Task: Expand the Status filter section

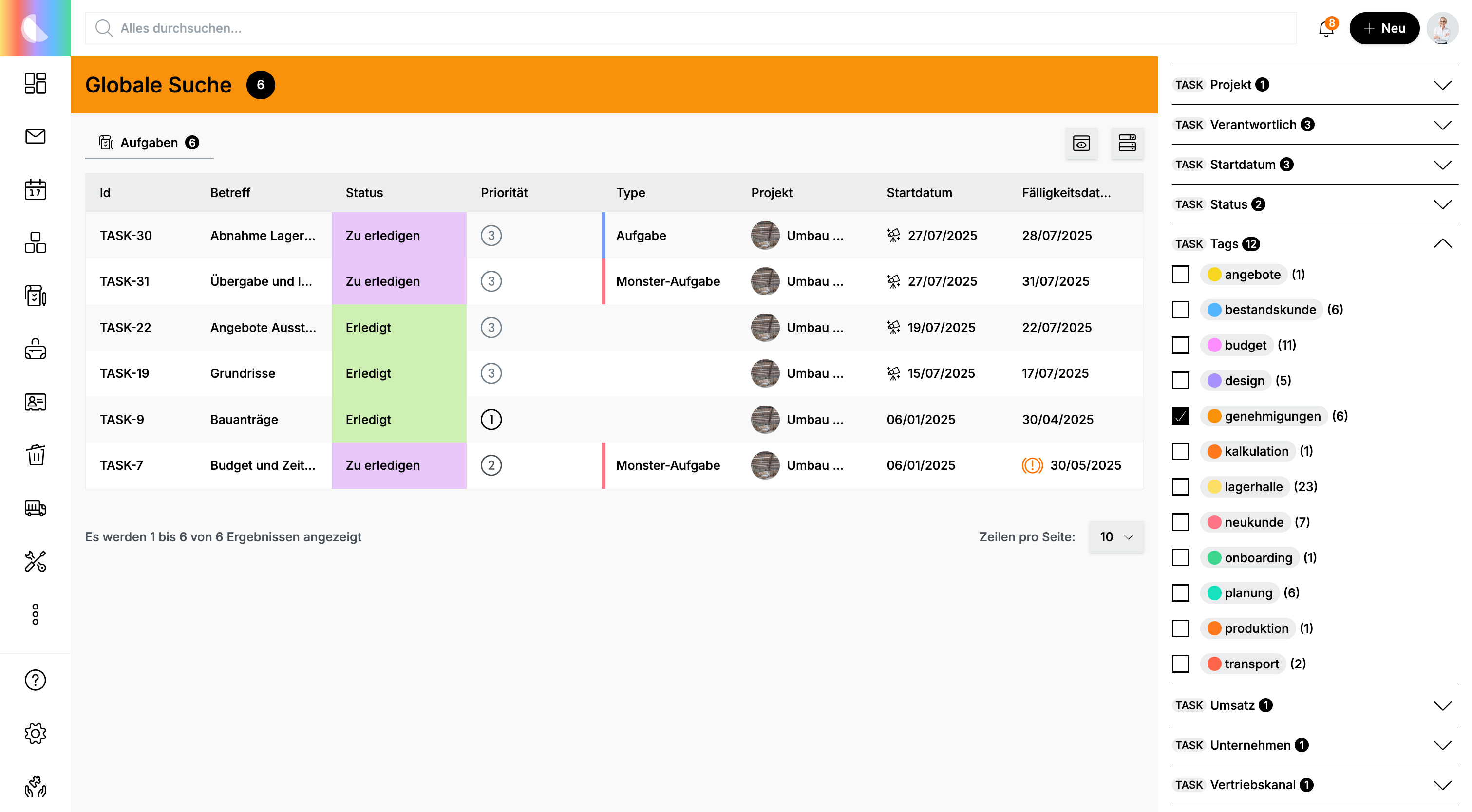Action: tap(1315, 205)
